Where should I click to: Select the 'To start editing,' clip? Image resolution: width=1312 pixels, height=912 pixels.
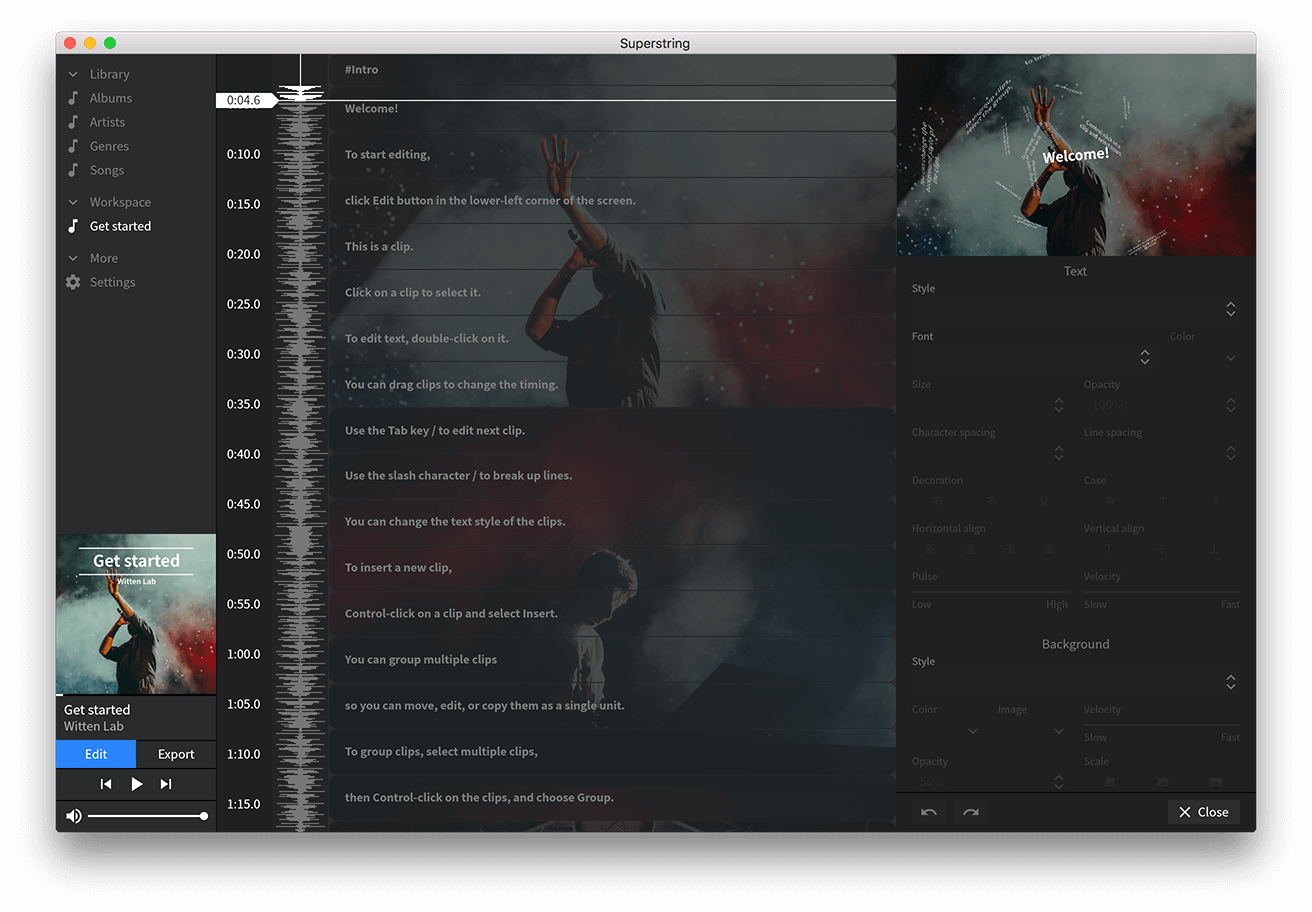[x=612, y=155]
